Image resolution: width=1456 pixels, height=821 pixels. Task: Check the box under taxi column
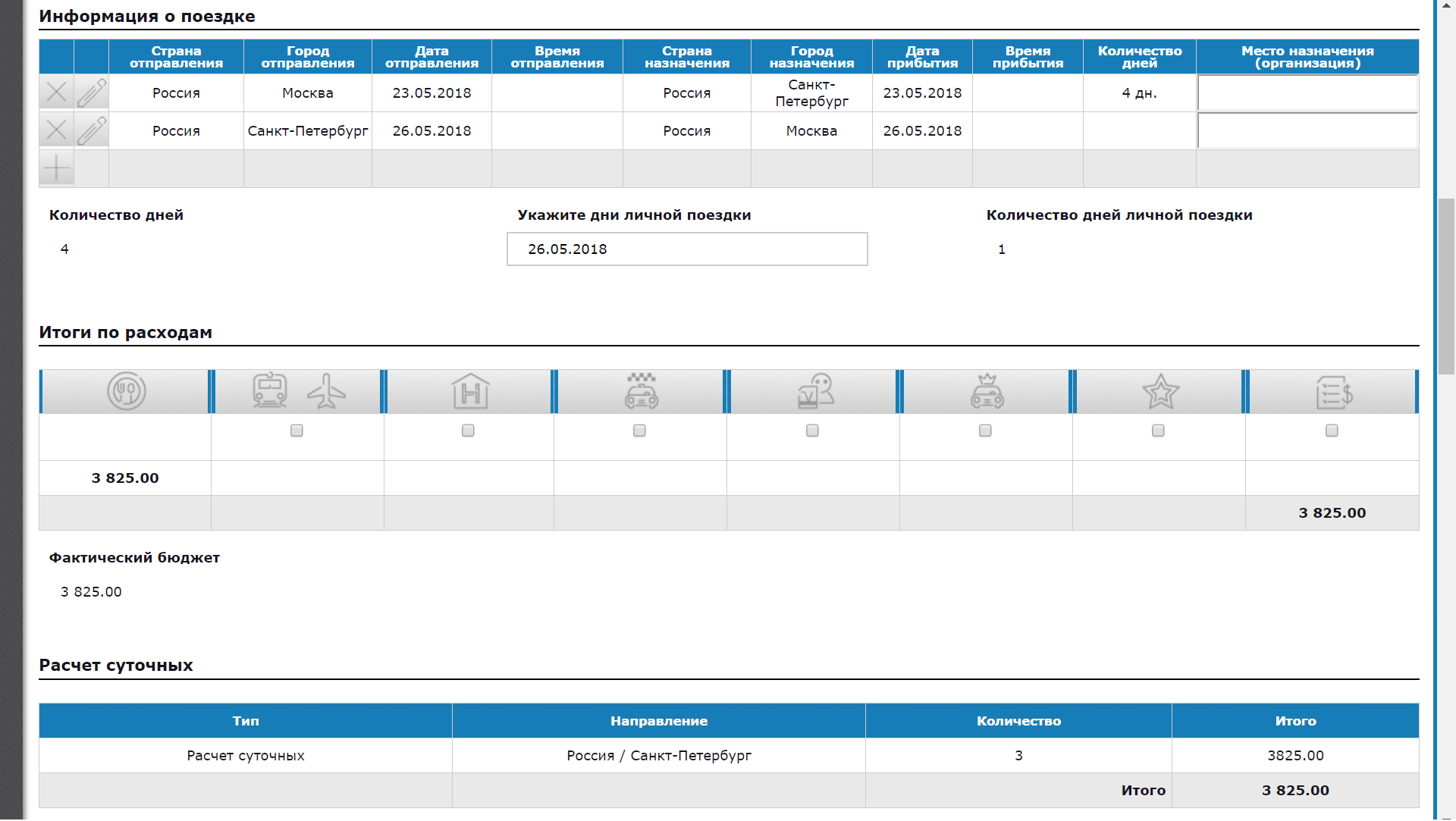point(639,431)
